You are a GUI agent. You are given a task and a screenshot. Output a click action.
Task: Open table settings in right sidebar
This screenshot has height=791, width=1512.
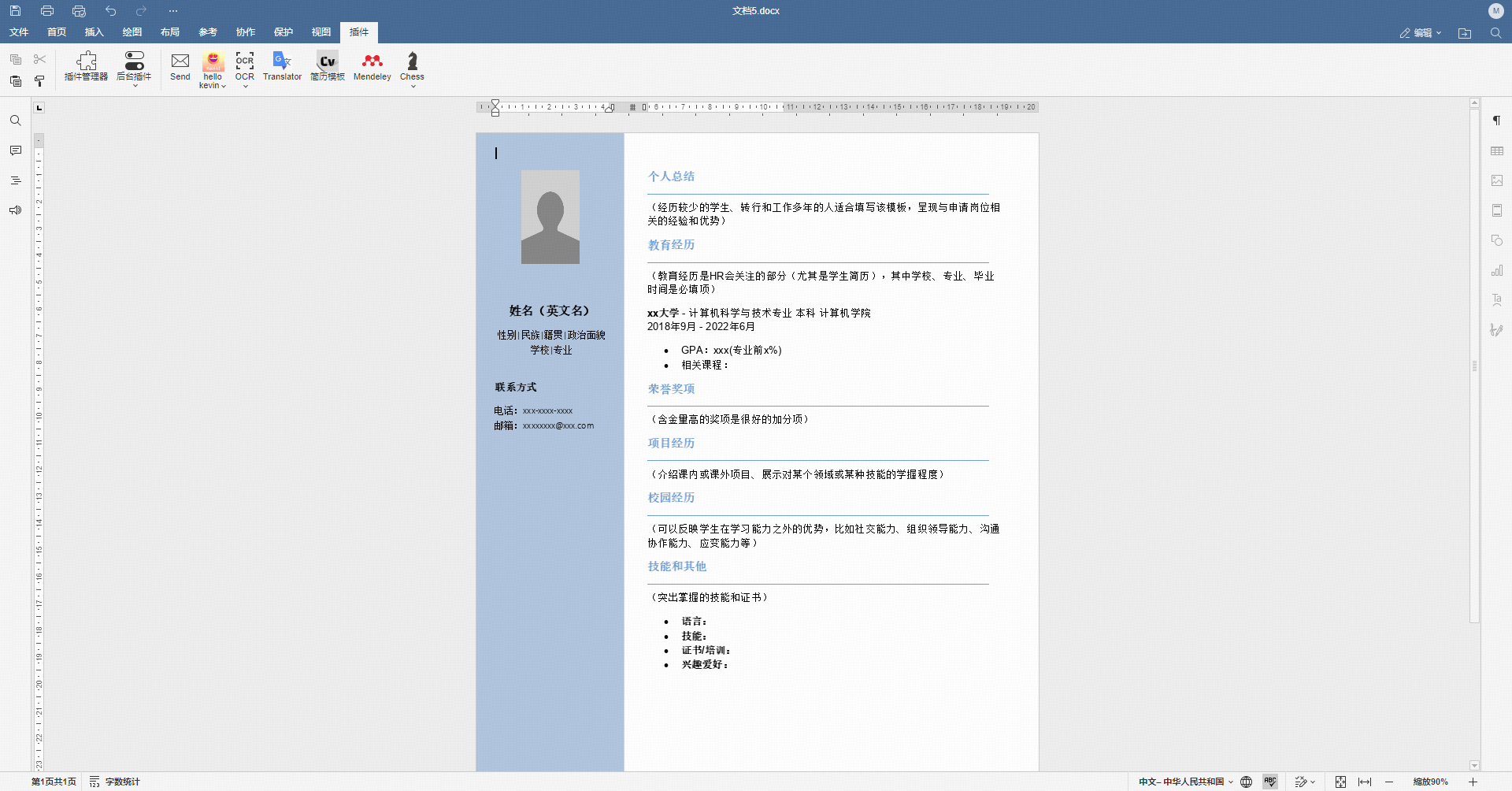(x=1497, y=150)
